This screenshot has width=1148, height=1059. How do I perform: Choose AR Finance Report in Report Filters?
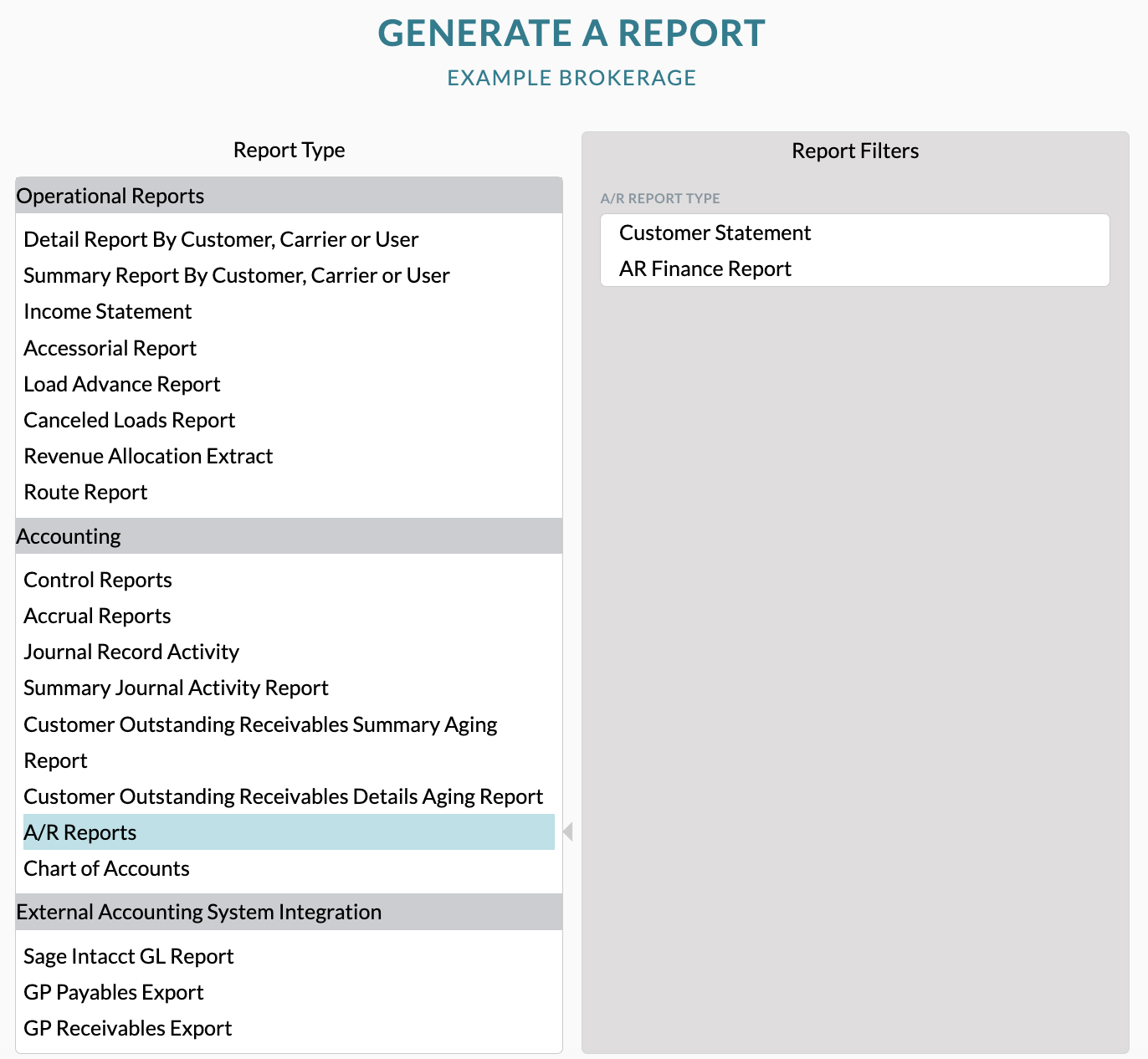[x=705, y=269]
